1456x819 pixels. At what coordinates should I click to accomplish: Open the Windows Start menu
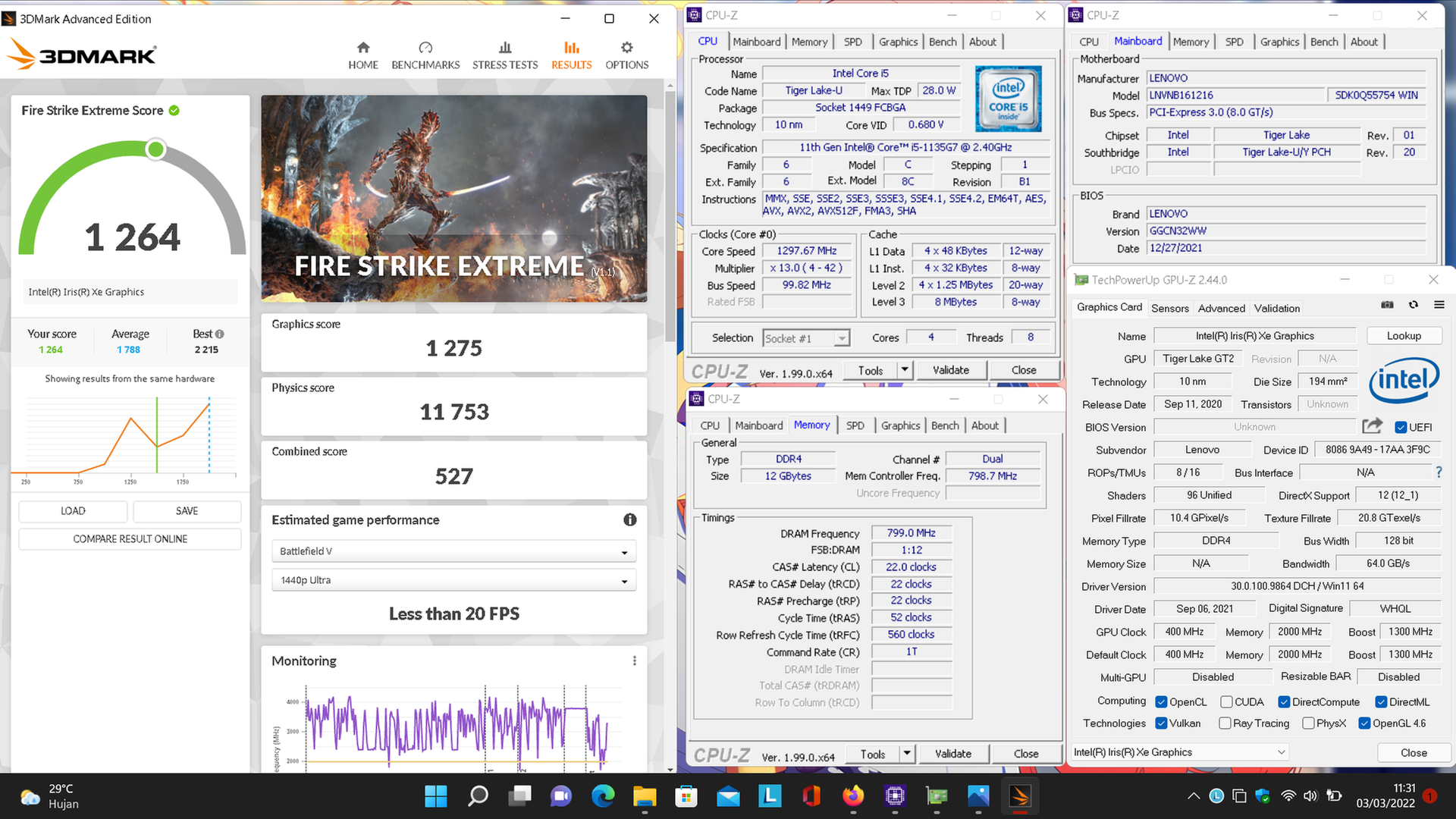pyautogui.click(x=436, y=796)
